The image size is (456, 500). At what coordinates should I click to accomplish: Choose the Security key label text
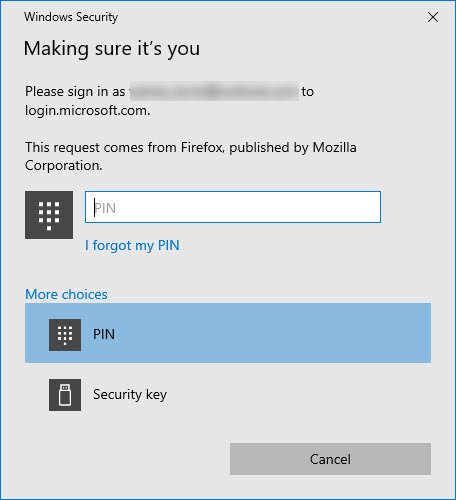tap(130, 395)
